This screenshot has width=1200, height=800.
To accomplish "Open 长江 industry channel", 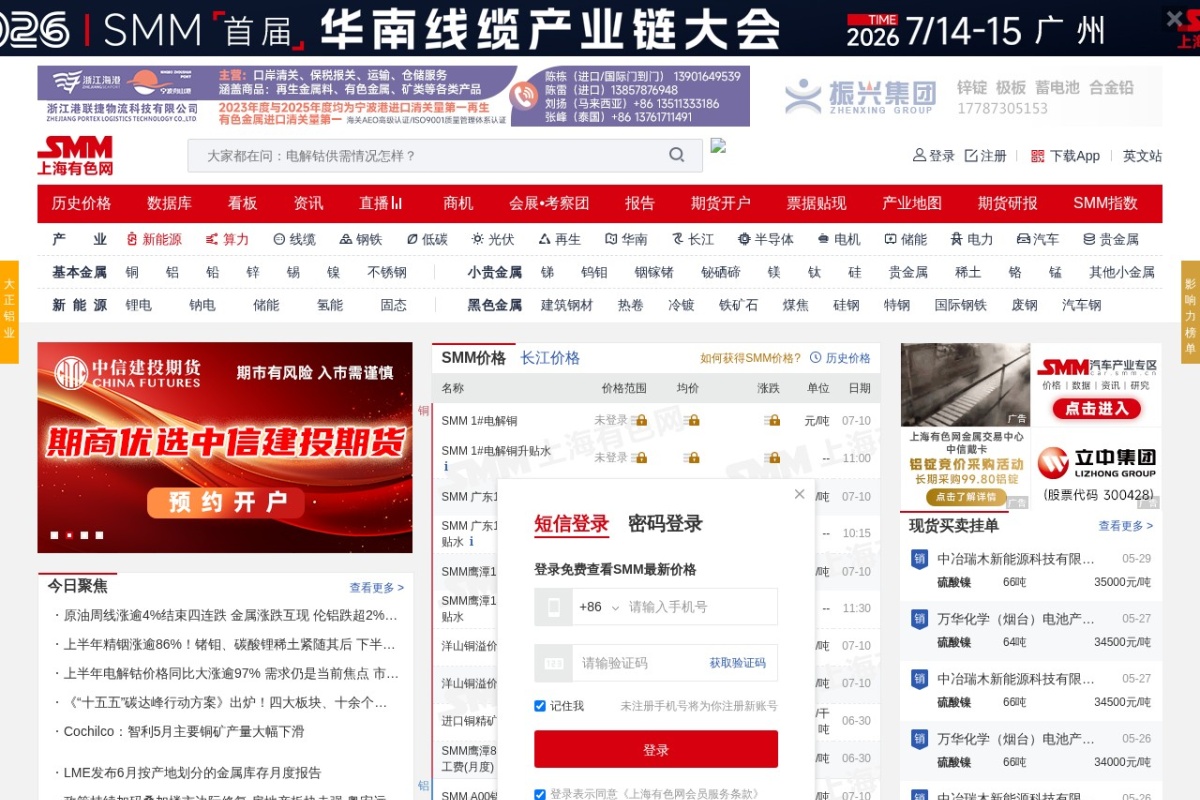I will (693, 239).
